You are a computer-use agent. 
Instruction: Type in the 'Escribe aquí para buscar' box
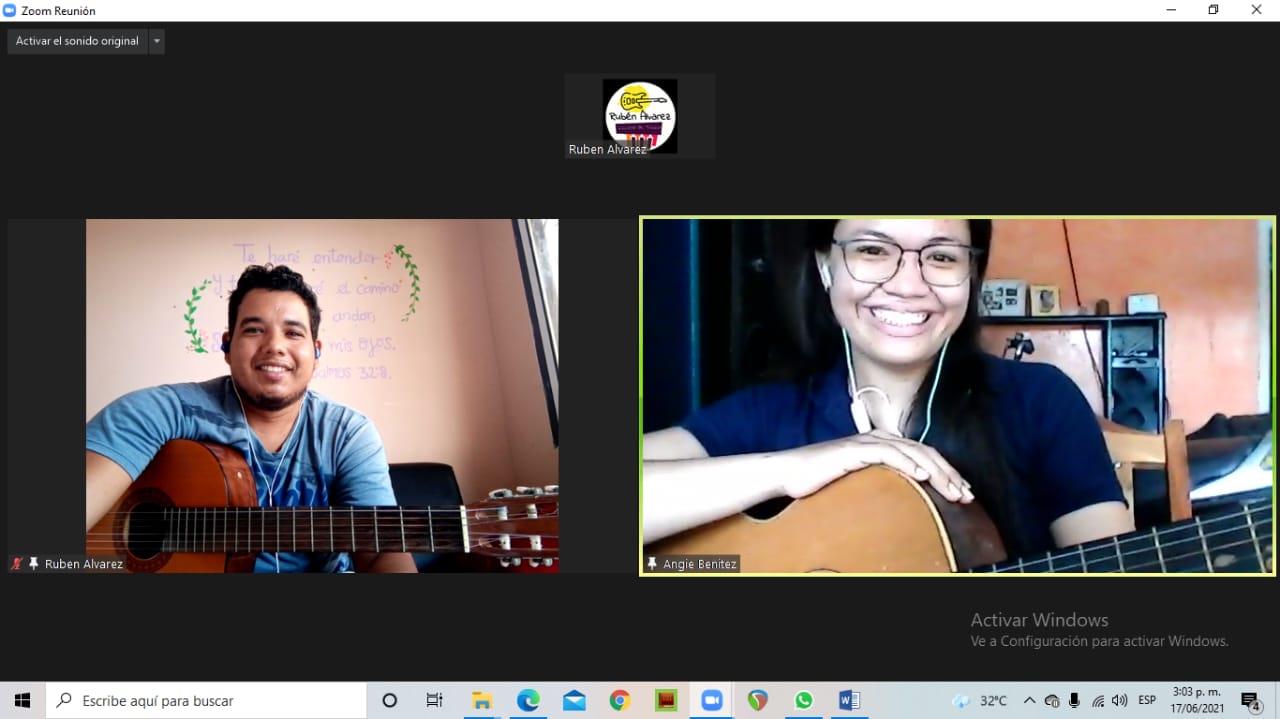[x=210, y=700]
